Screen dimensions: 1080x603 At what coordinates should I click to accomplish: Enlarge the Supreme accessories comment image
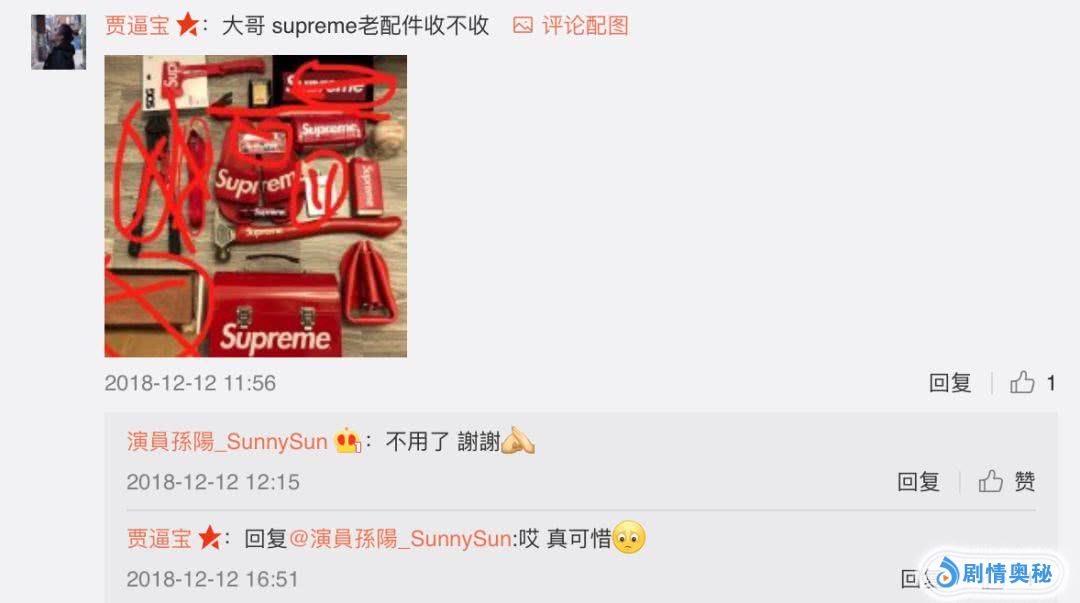tap(256, 206)
